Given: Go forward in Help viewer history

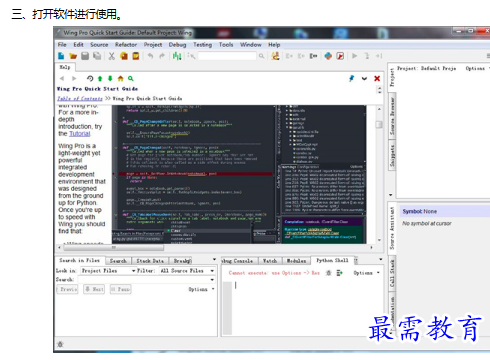Looking at the screenshot, I should pos(74,78).
